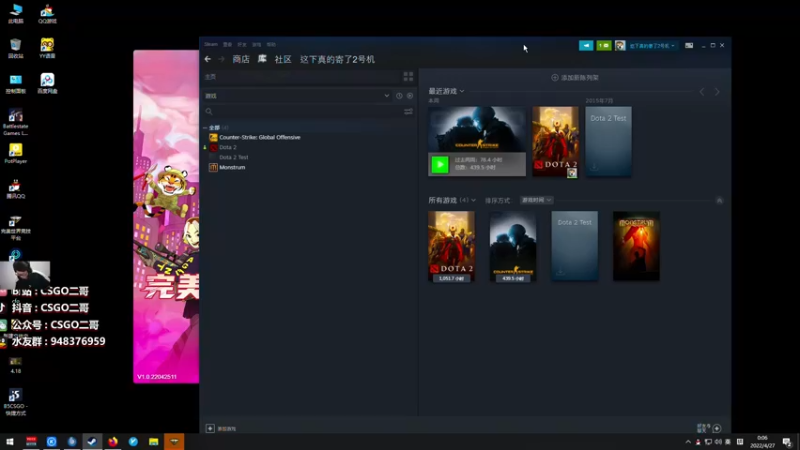This screenshot has height=450, width=800.
Task: Open the YY语音 desktop shortcut
Action: click(x=47, y=48)
